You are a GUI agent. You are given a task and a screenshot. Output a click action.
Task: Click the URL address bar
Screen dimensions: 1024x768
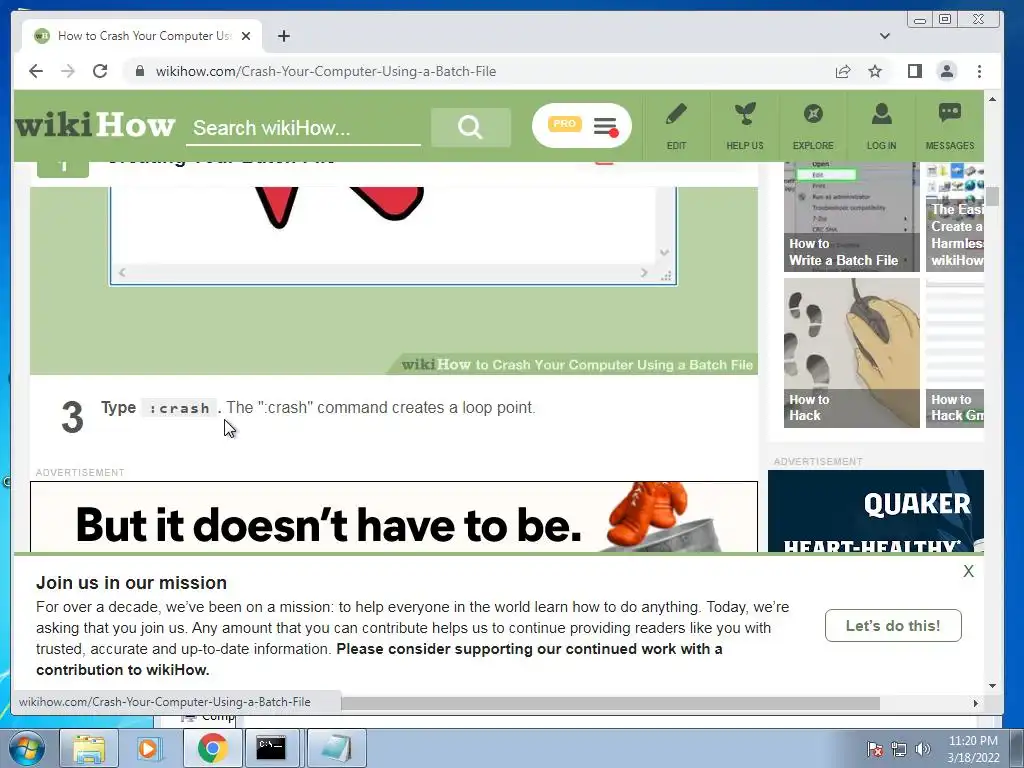click(483, 71)
